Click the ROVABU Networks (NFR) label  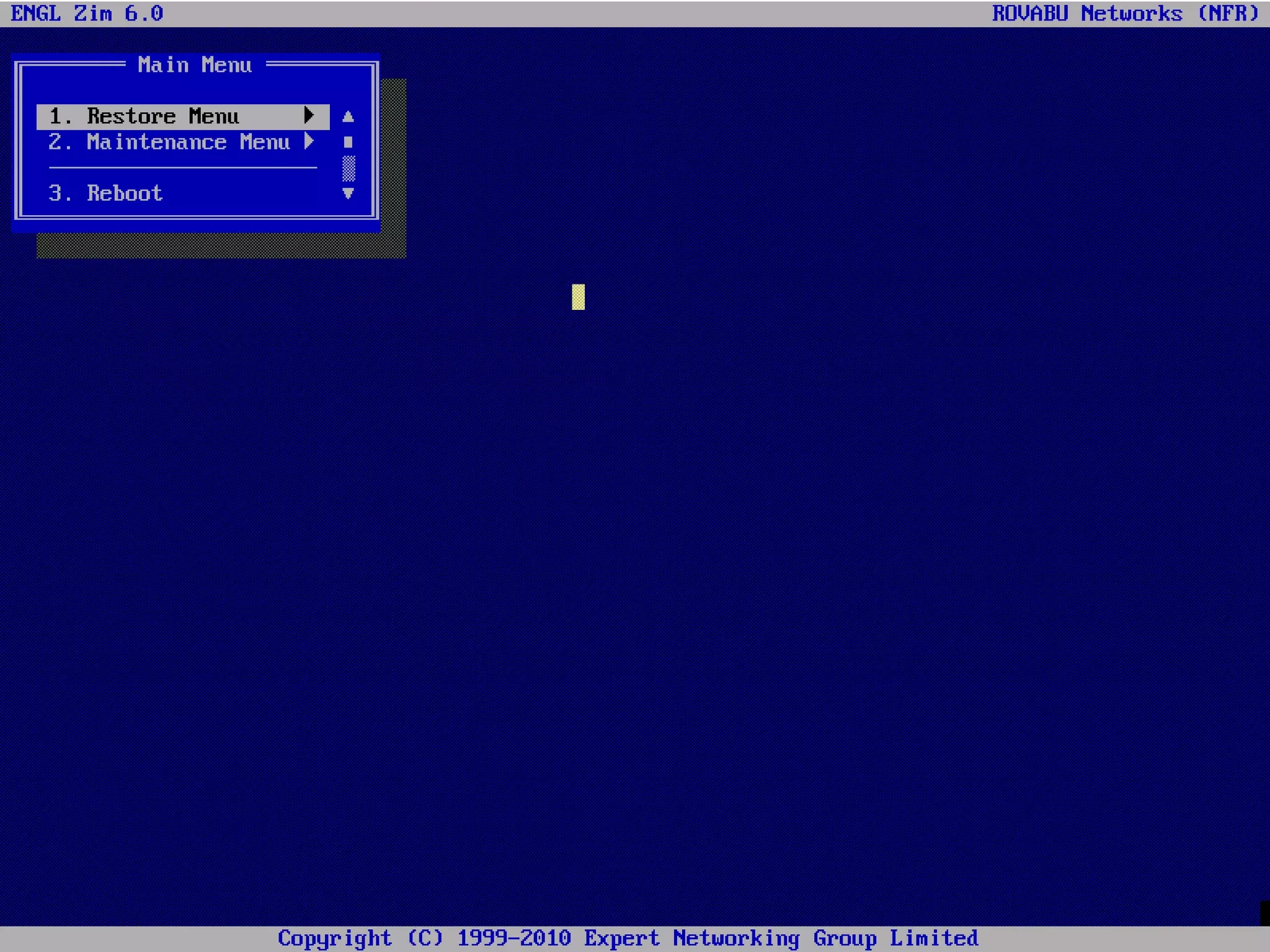pyautogui.click(x=1125, y=14)
